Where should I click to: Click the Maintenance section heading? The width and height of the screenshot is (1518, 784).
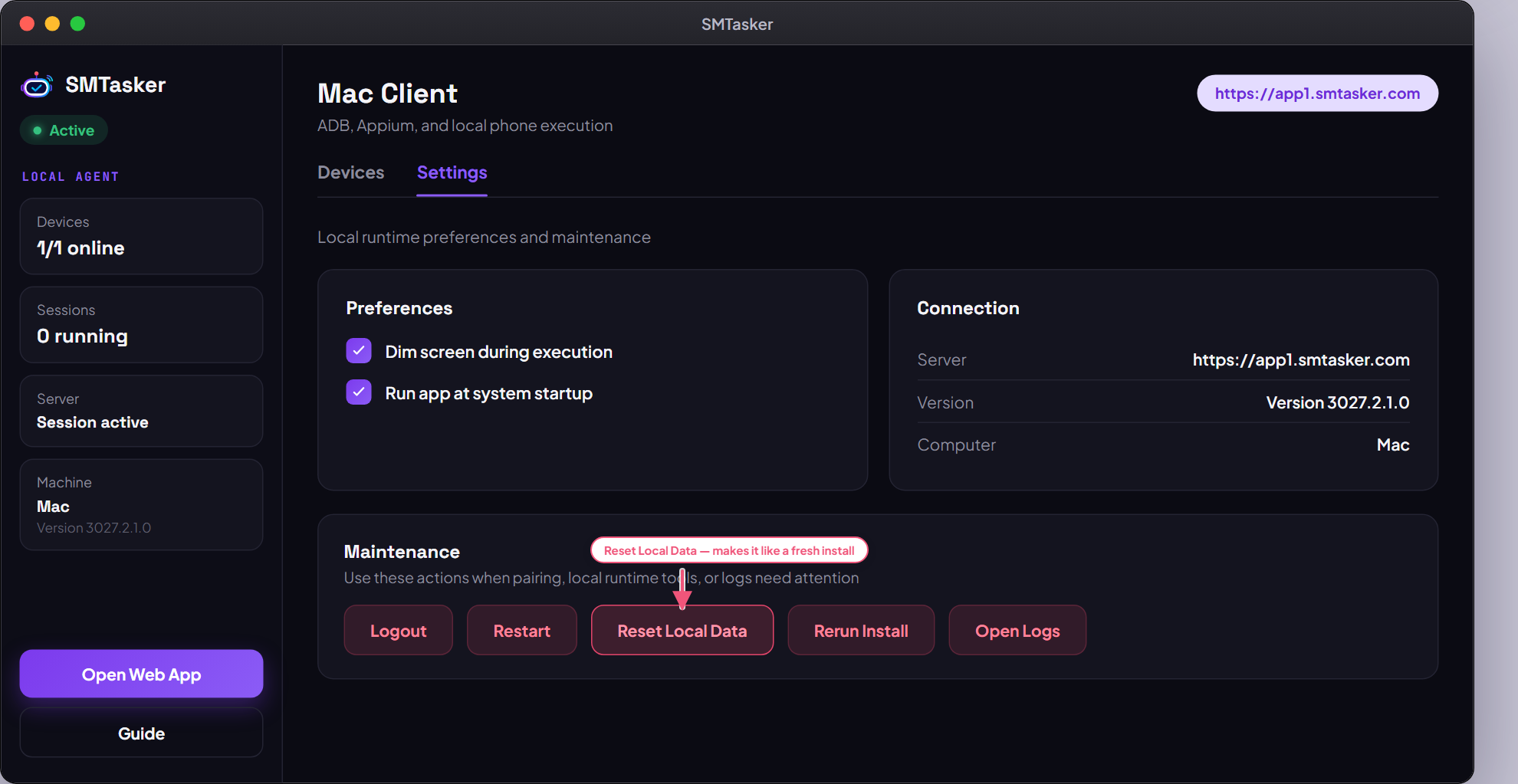click(x=402, y=552)
